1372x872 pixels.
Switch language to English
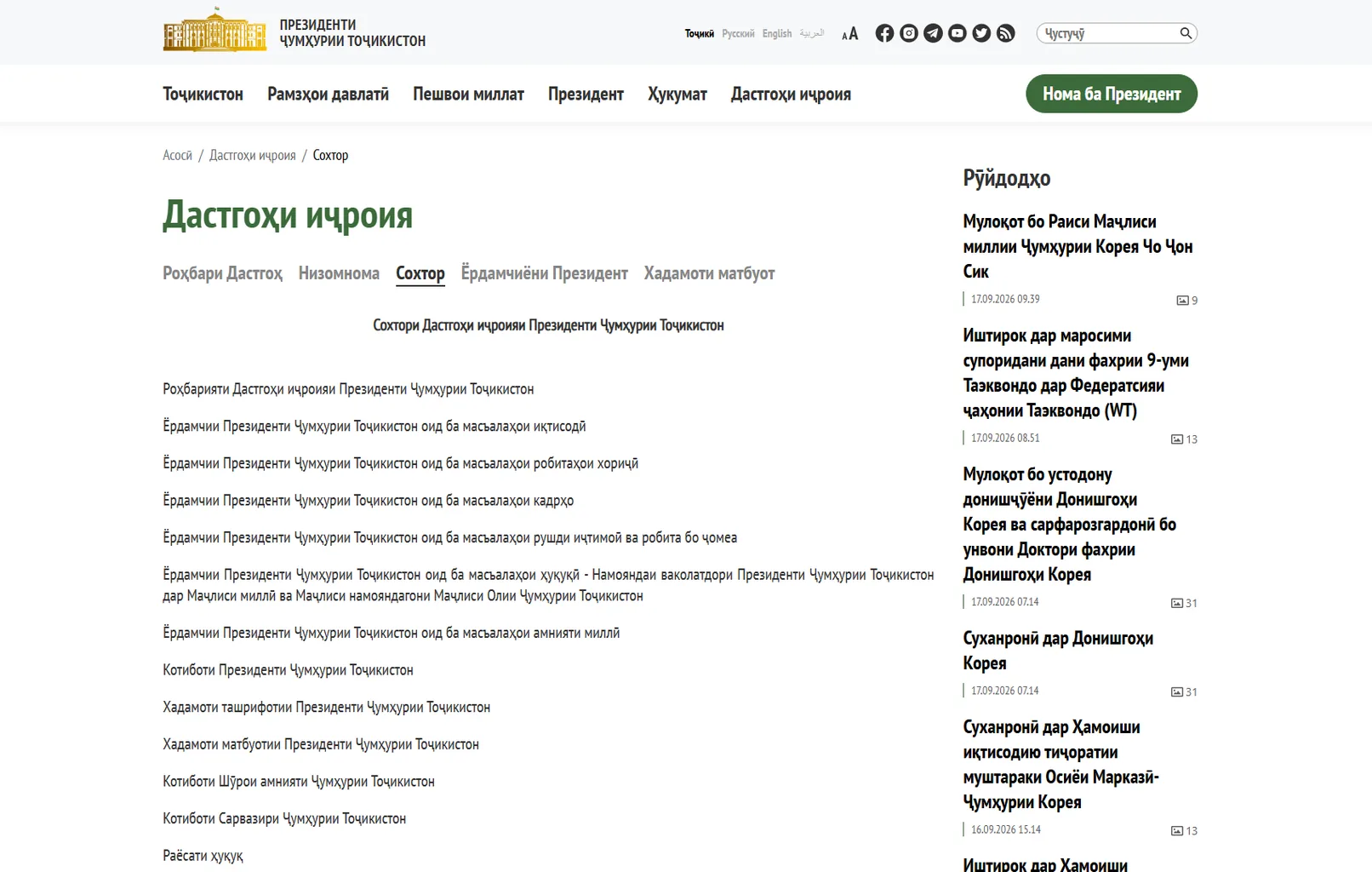pos(777,34)
